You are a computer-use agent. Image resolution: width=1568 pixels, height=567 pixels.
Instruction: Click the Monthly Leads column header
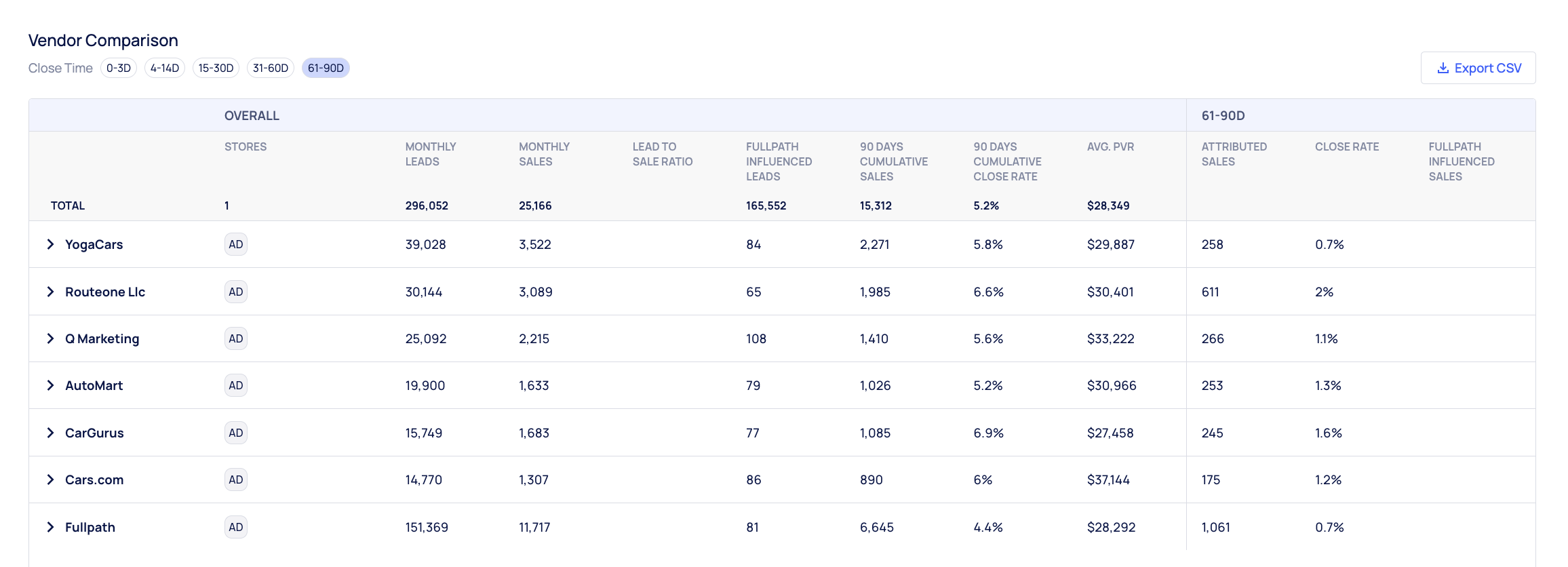click(431, 154)
